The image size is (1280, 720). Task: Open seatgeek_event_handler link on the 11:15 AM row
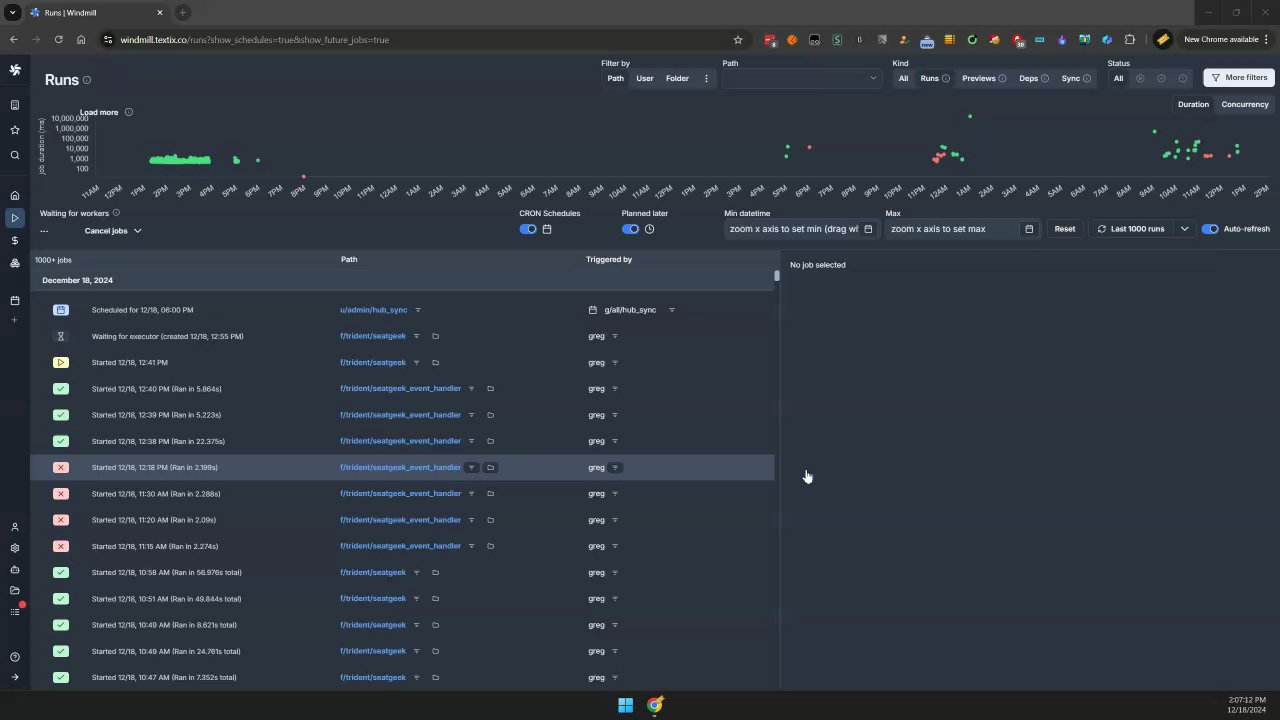[400, 546]
